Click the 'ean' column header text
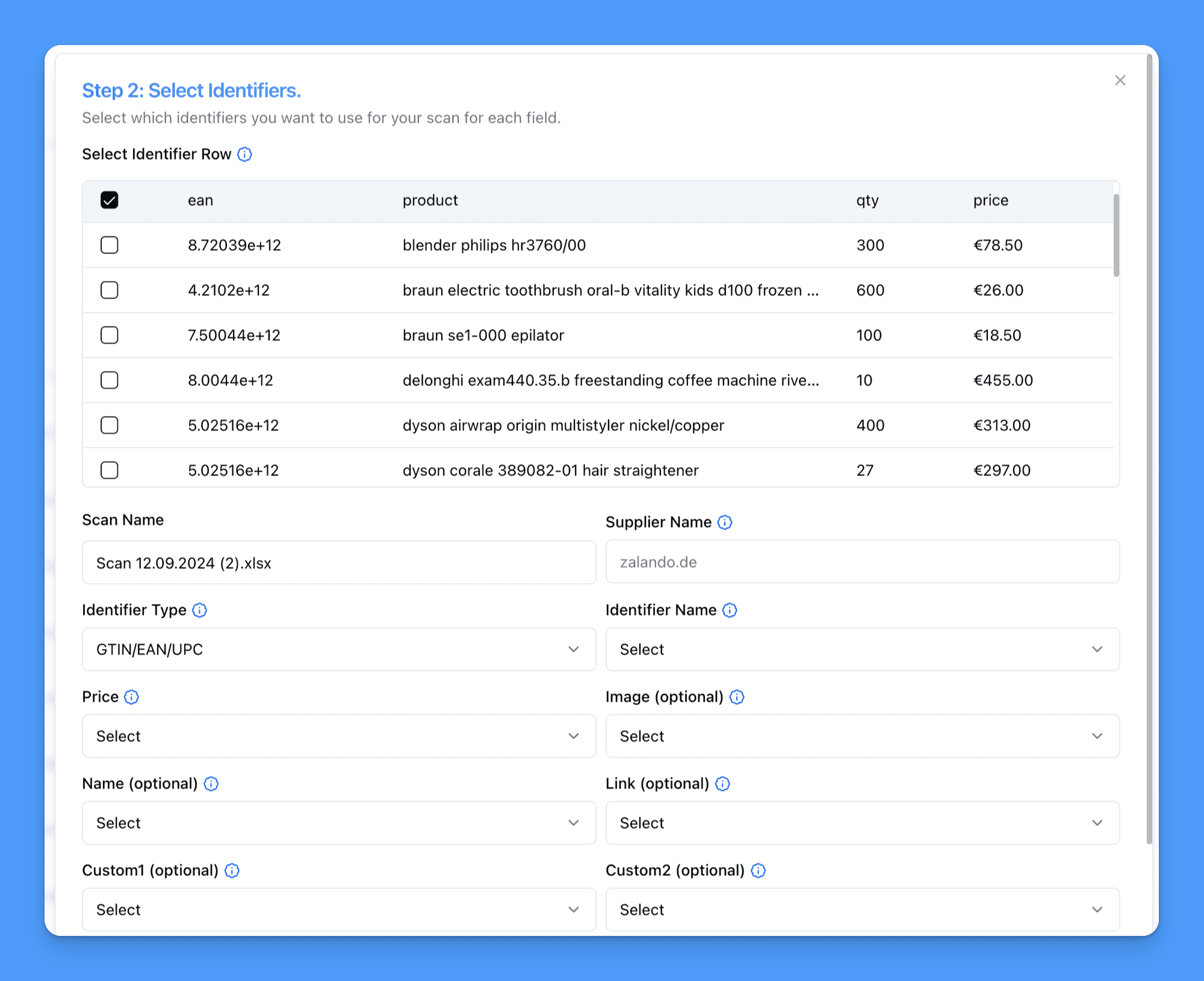The image size is (1204, 981). coord(200,200)
